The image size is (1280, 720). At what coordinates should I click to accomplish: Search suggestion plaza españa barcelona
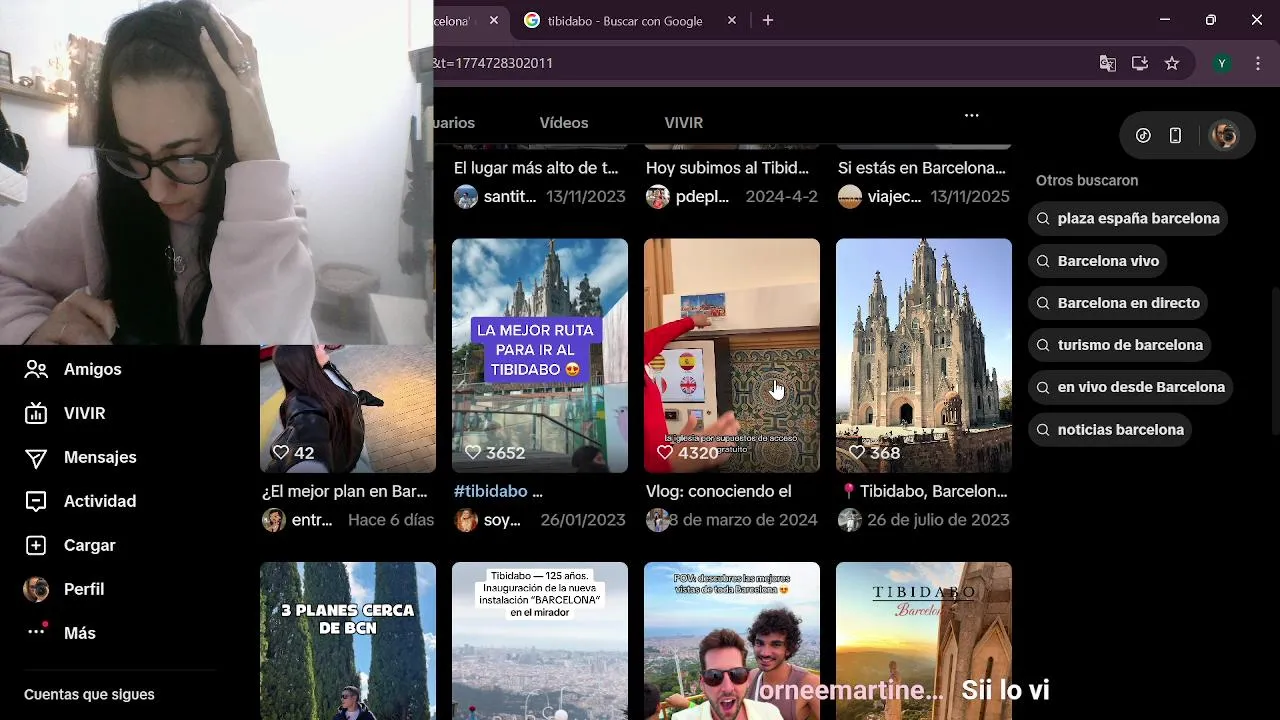[x=1127, y=218]
